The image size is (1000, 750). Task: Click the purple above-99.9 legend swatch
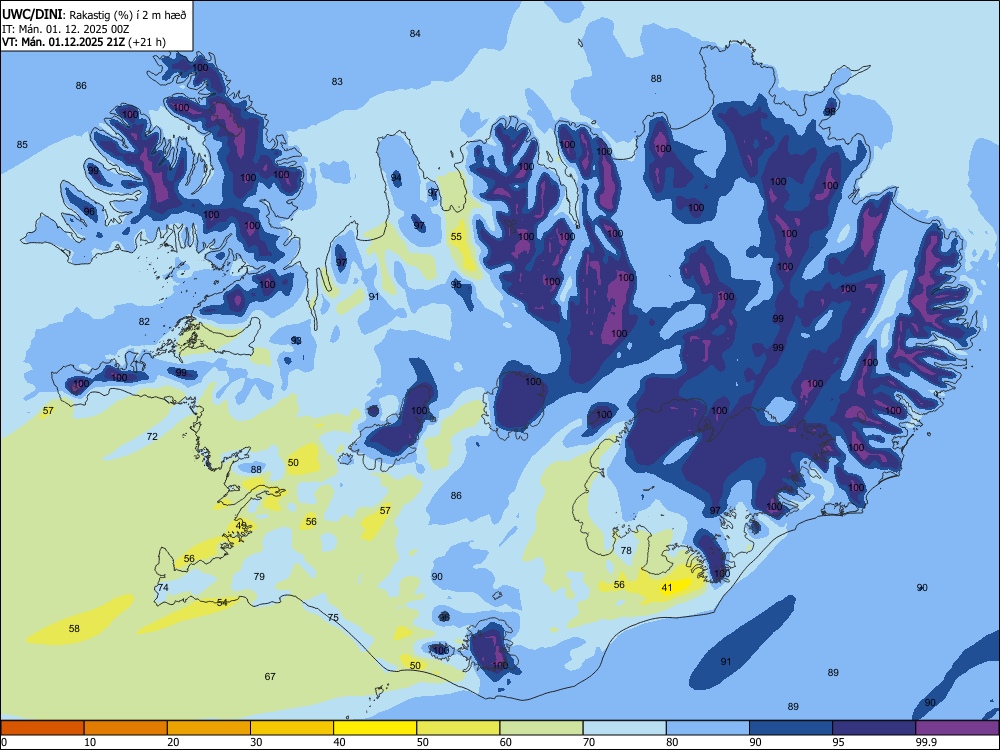[957, 728]
